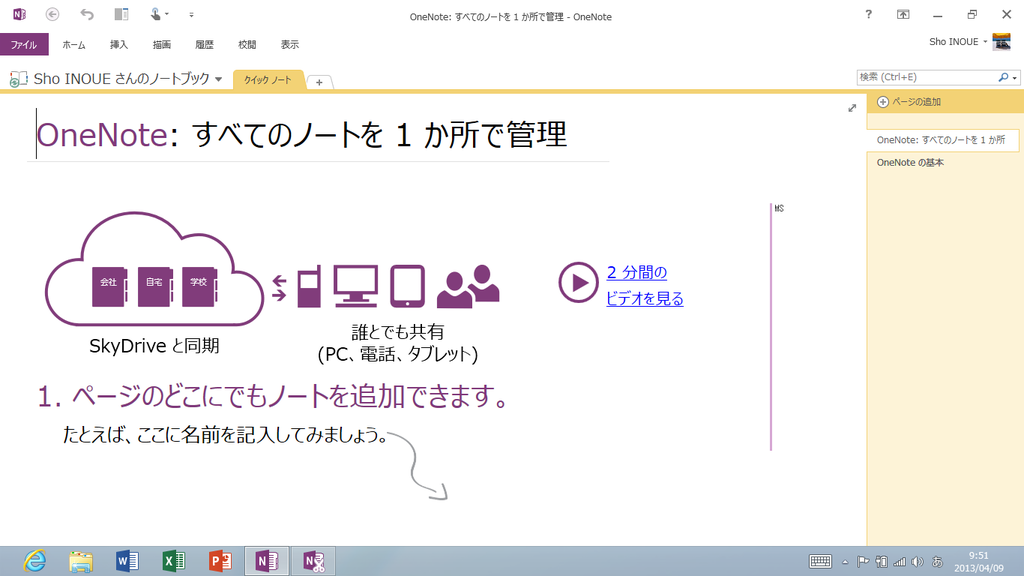Toggle the Japanese IME あ indicator

click(937, 562)
